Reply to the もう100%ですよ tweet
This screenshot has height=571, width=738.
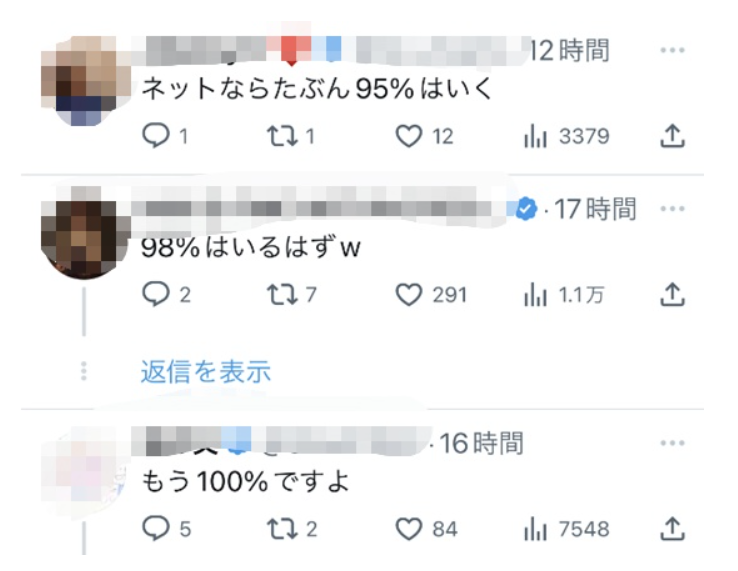pyautogui.click(x=166, y=528)
